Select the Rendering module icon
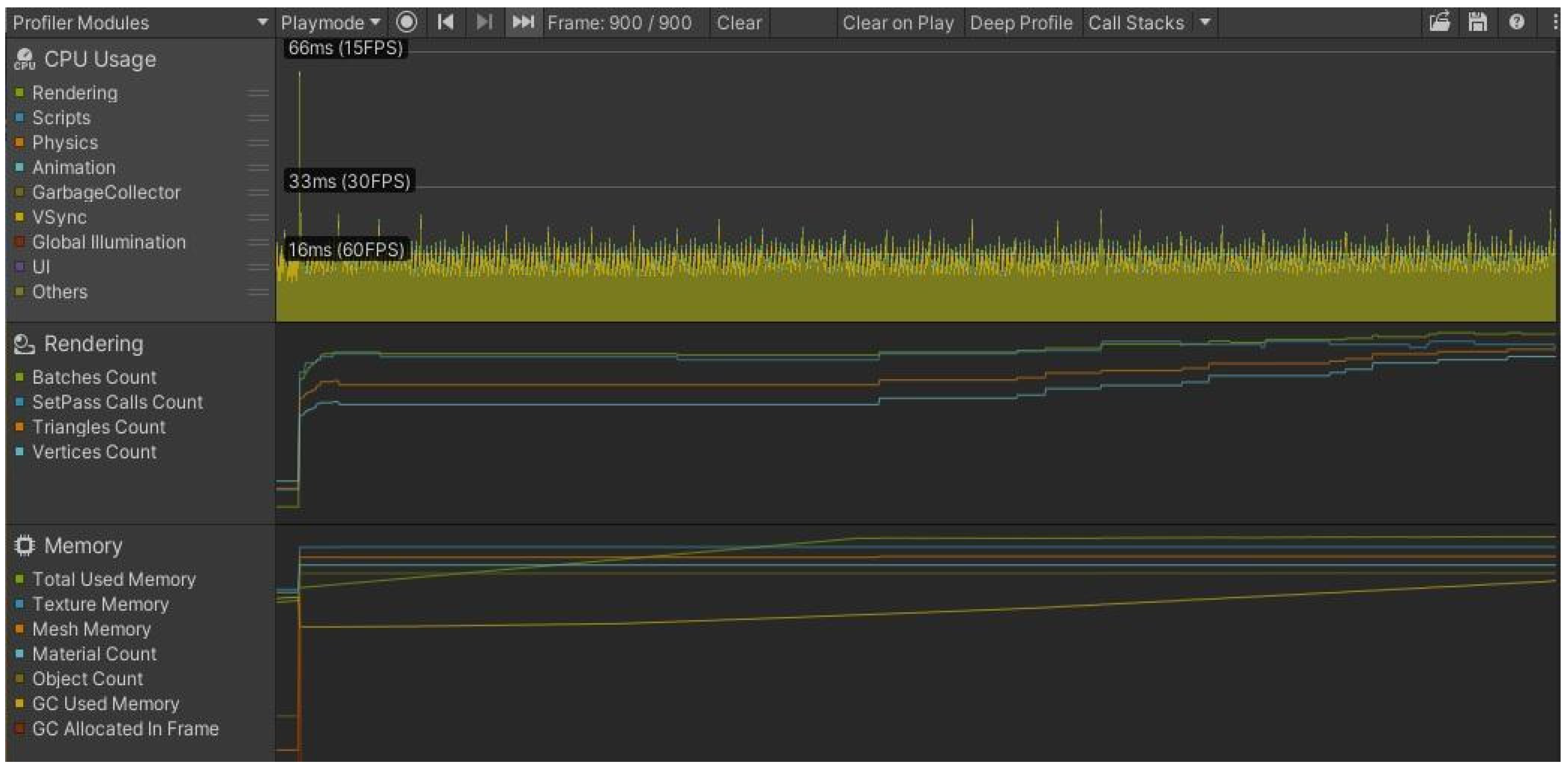Viewport: 1568px width, 770px height. coord(24,344)
